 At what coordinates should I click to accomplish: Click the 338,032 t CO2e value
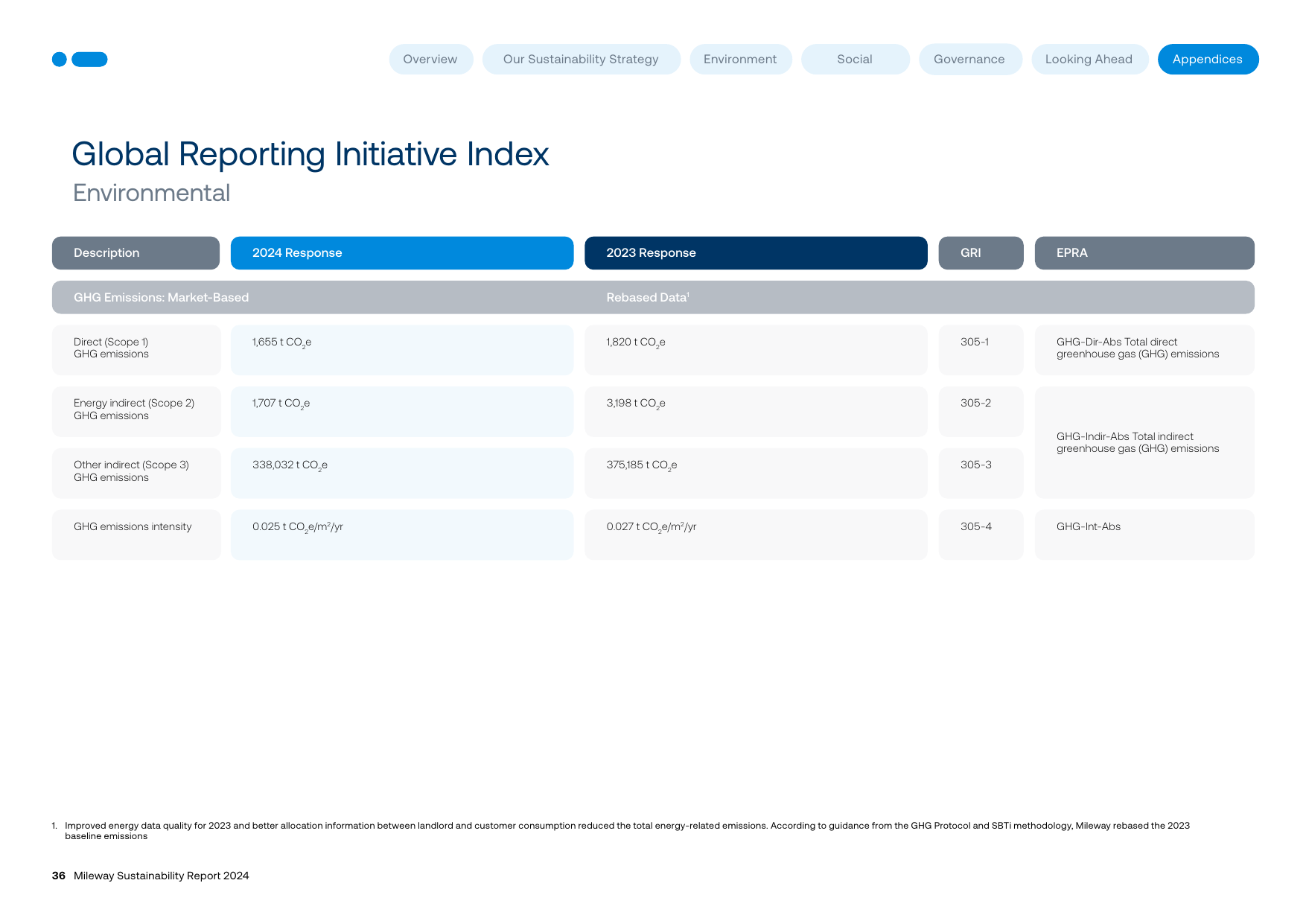290,465
